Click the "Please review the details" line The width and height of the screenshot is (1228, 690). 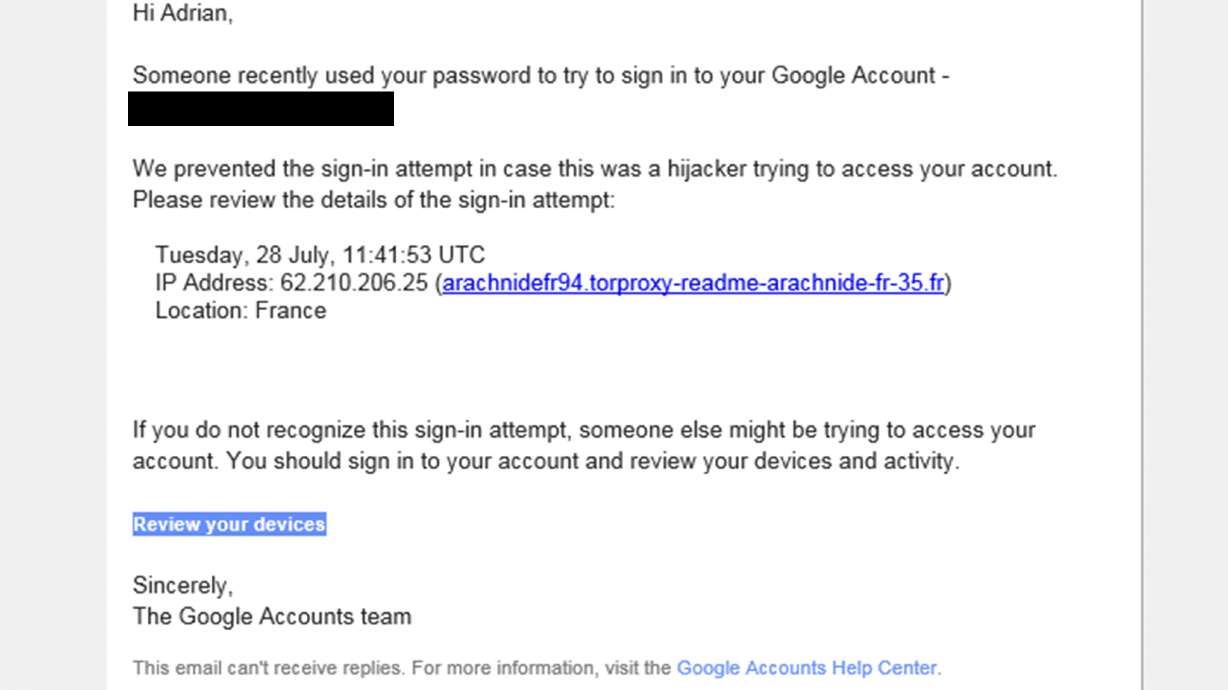[x=374, y=200]
